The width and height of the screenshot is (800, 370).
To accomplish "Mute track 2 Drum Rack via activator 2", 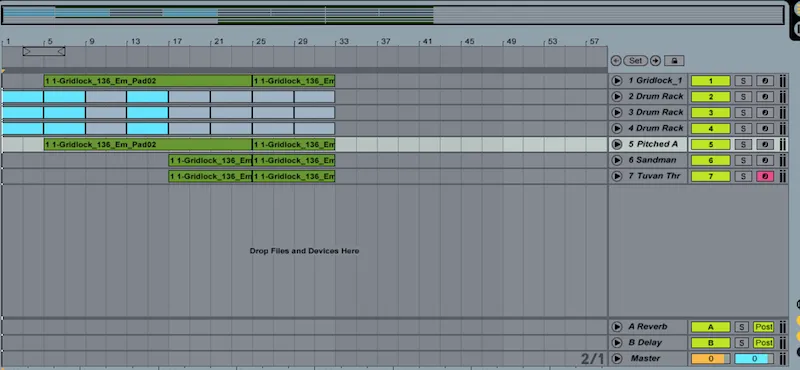I will [x=711, y=96].
